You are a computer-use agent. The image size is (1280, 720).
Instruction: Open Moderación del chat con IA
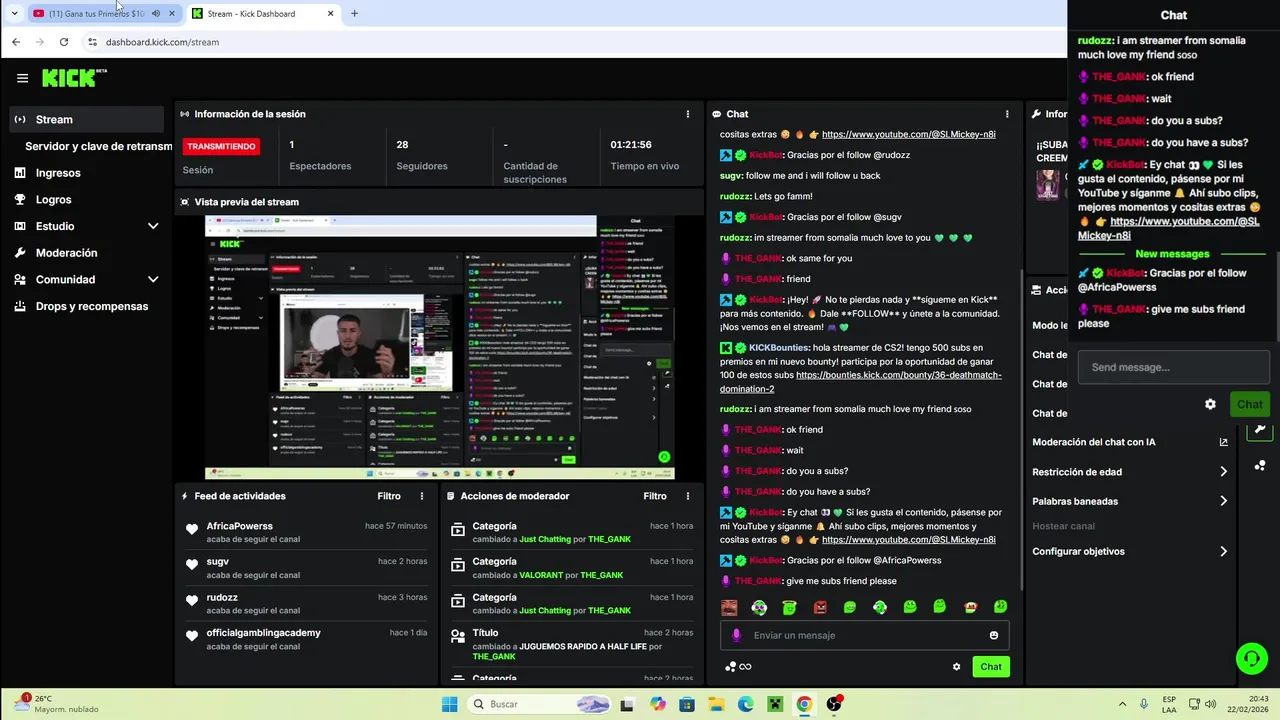(x=1130, y=442)
